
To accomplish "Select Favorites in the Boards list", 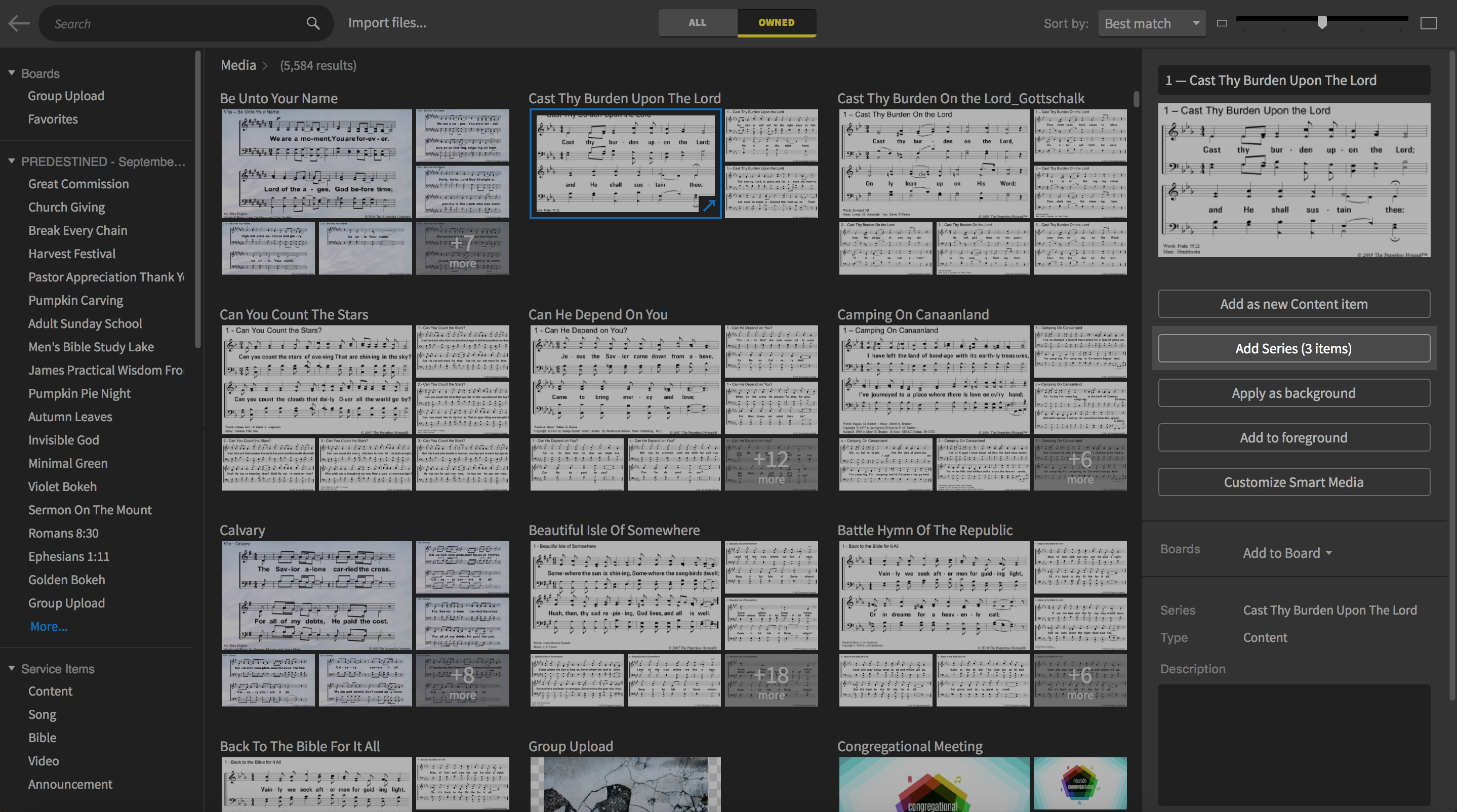I will click(x=53, y=119).
